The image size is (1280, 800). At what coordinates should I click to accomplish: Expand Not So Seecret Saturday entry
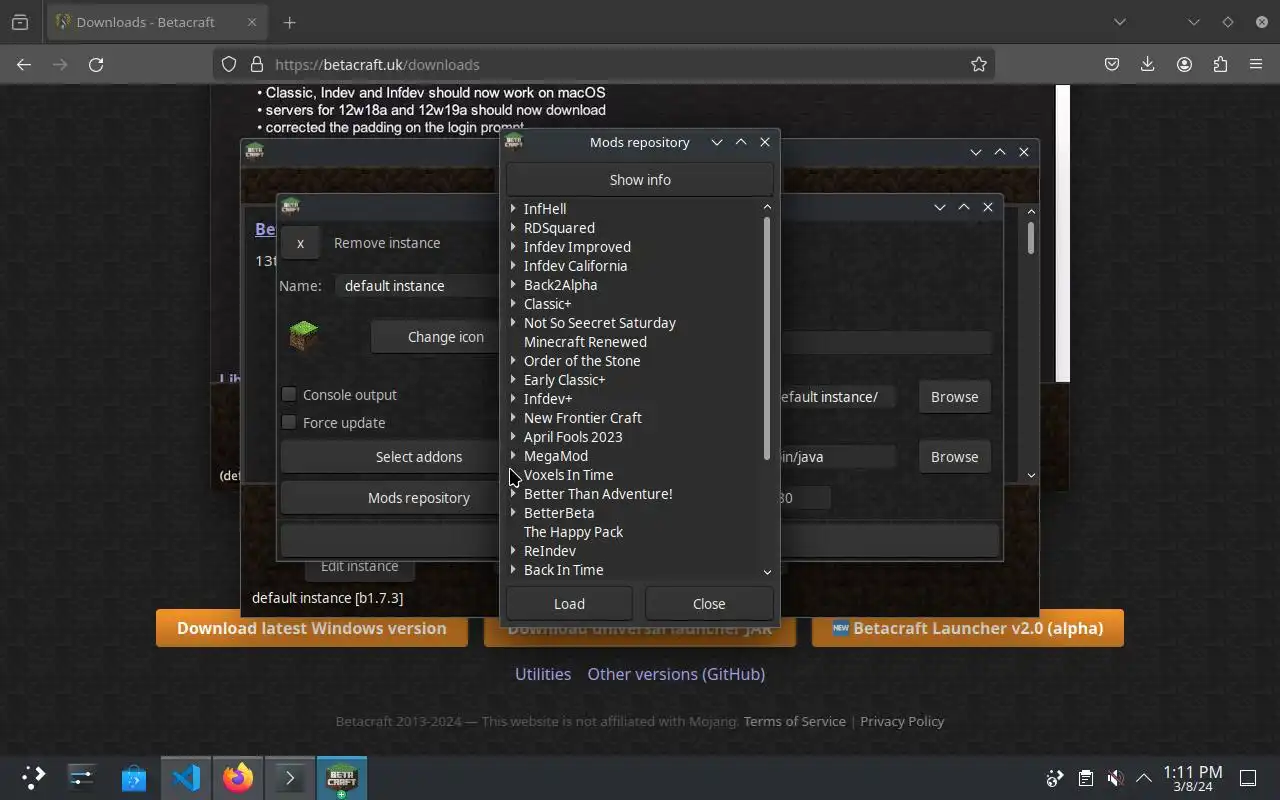[x=513, y=323]
